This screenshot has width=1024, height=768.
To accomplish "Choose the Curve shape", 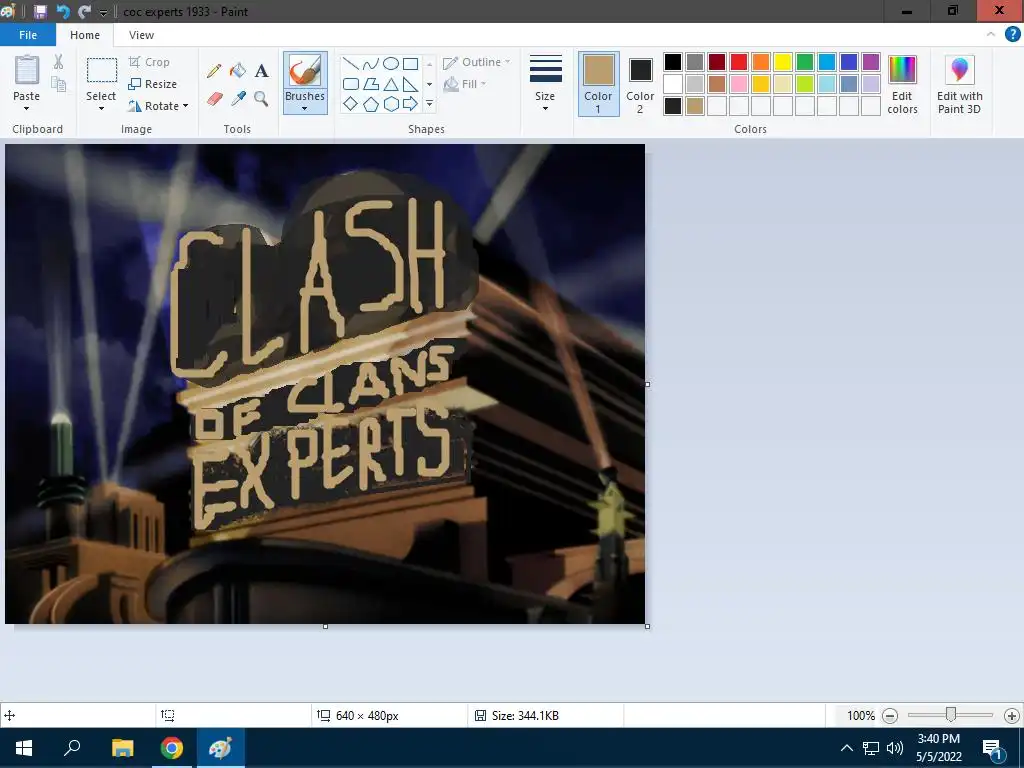I will tap(370, 64).
